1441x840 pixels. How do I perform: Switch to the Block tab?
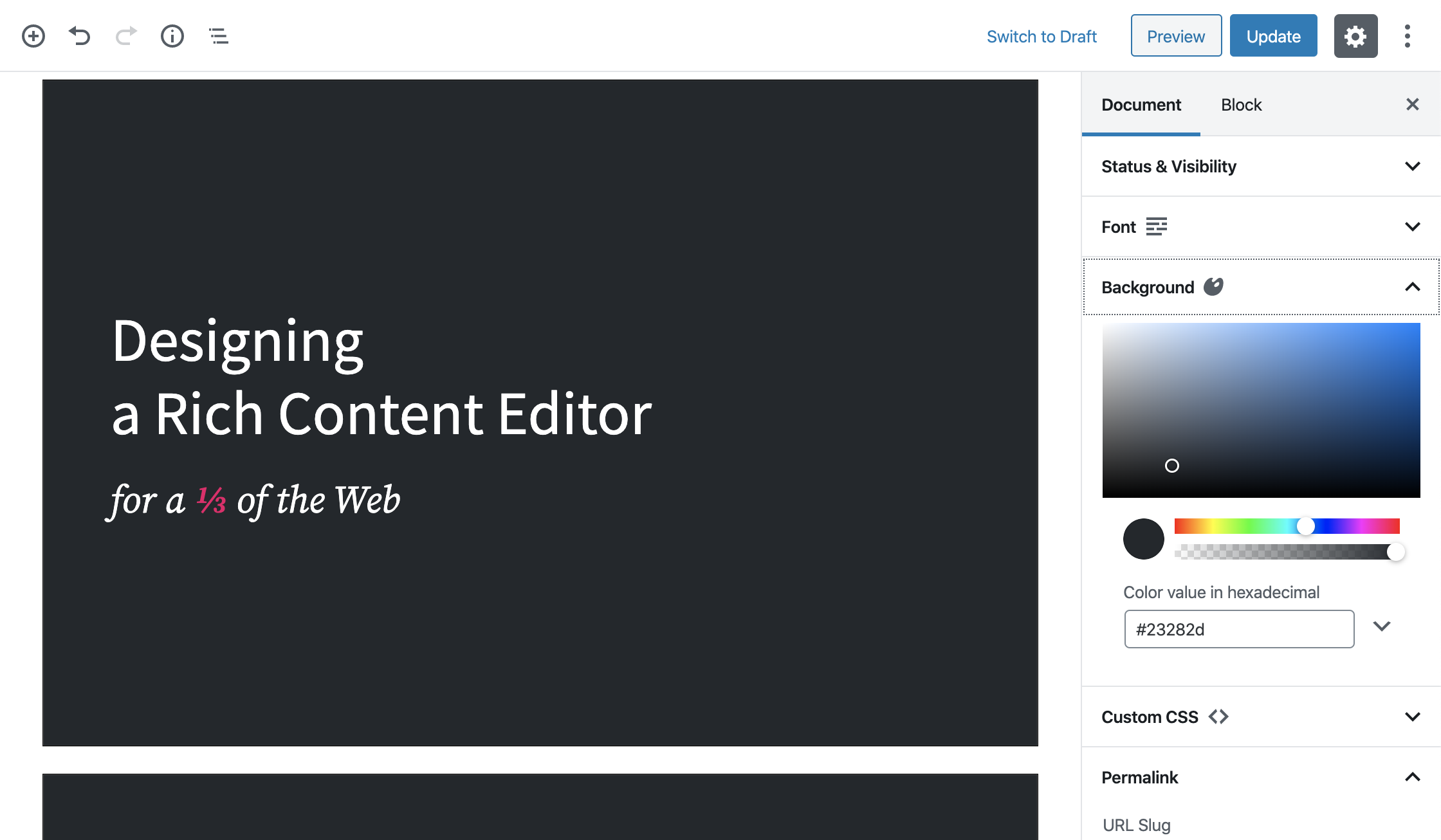point(1241,105)
